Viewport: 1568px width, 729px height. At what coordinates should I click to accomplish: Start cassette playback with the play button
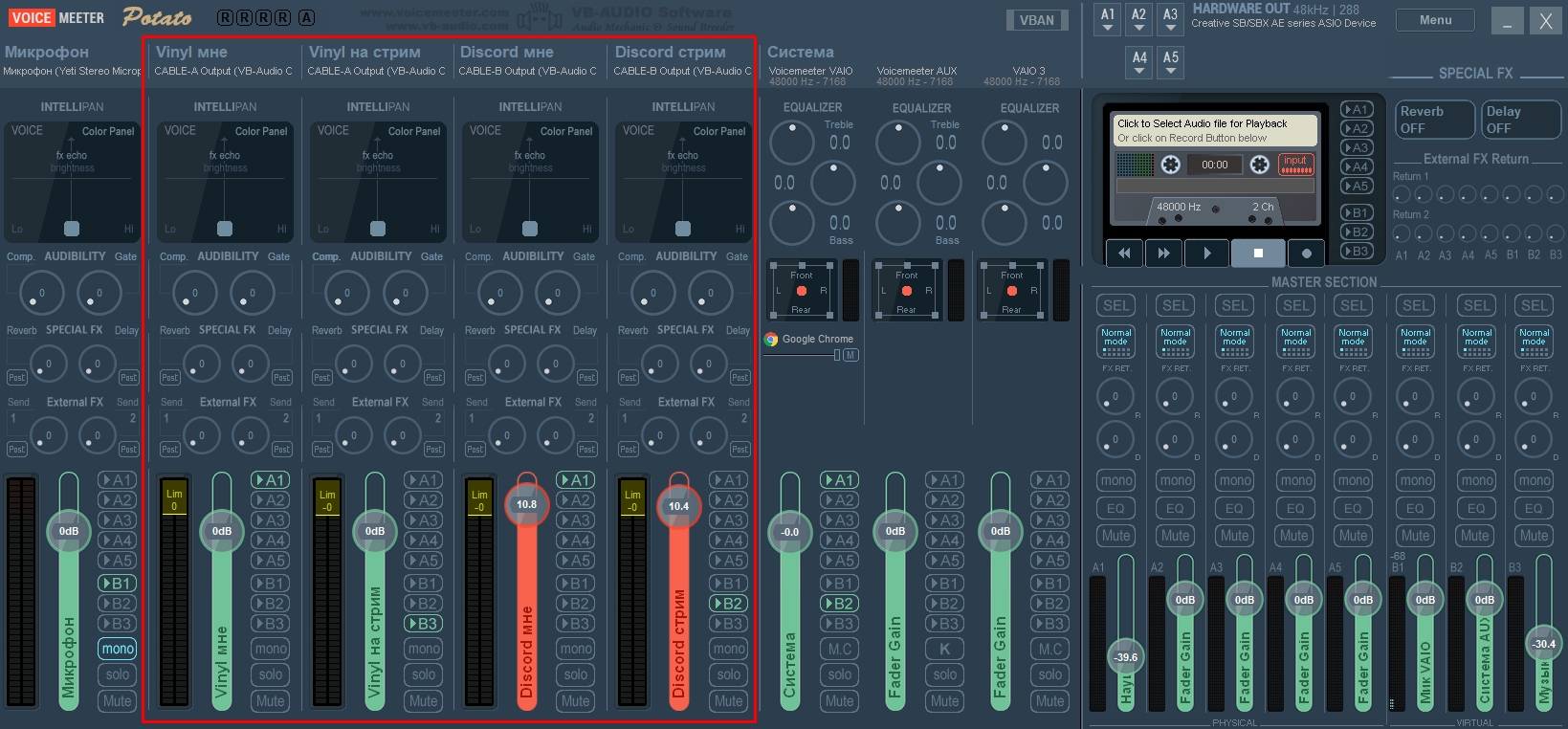[1207, 253]
